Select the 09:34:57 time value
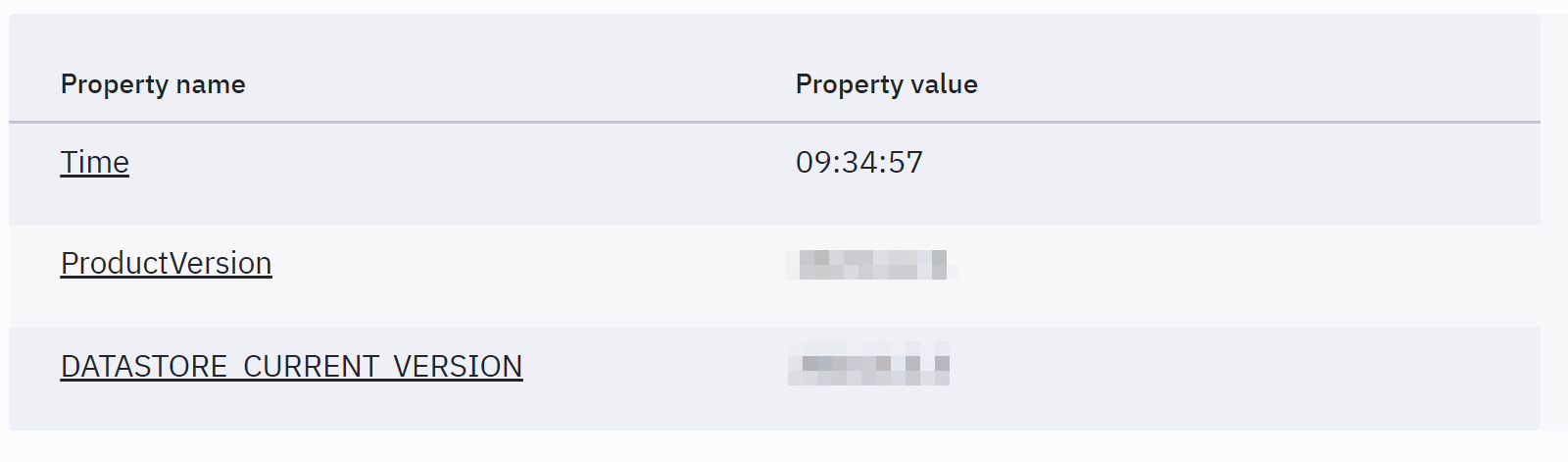This screenshot has width=1568, height=462. point(858,163)
